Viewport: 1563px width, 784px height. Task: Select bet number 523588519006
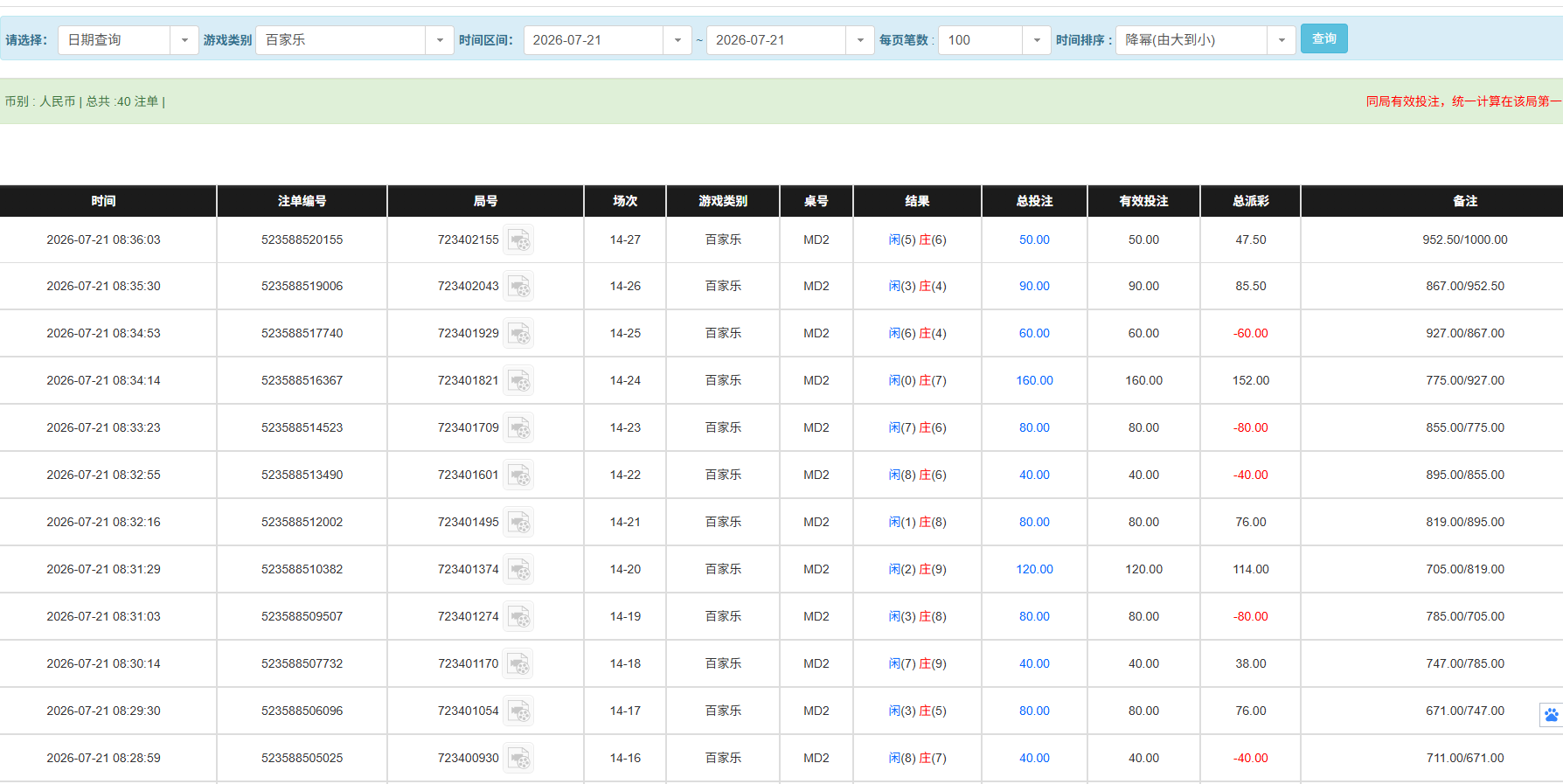[x=302, y=286]
